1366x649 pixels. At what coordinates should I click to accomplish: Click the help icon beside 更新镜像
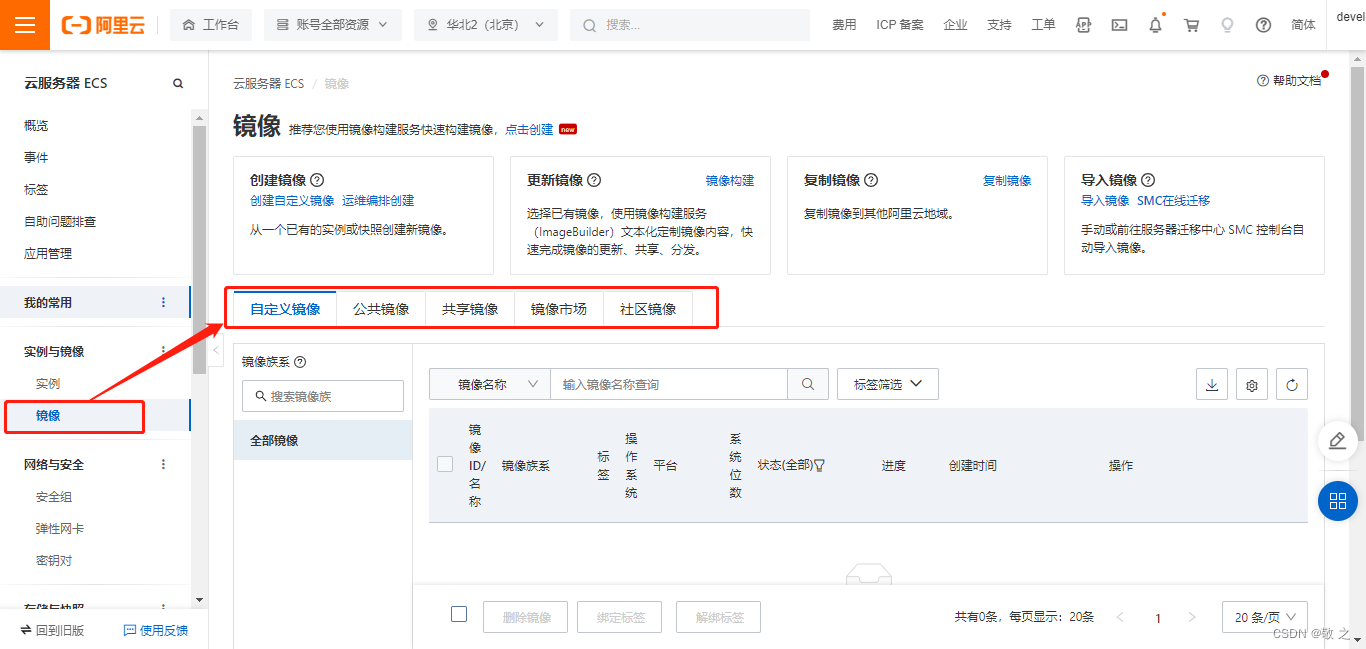coord(594,180)
